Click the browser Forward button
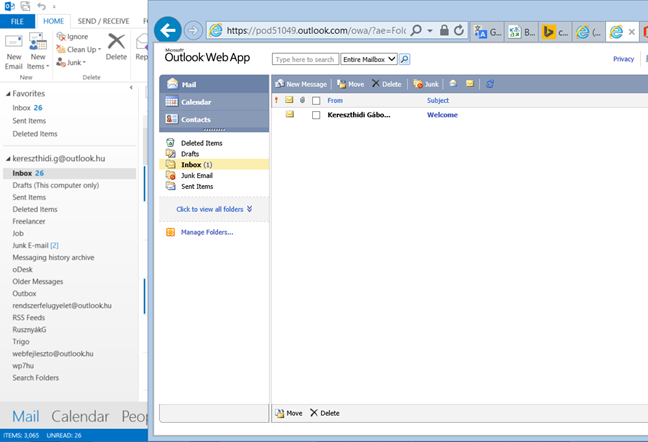This screenshot has width=648, height=442. 193,30
